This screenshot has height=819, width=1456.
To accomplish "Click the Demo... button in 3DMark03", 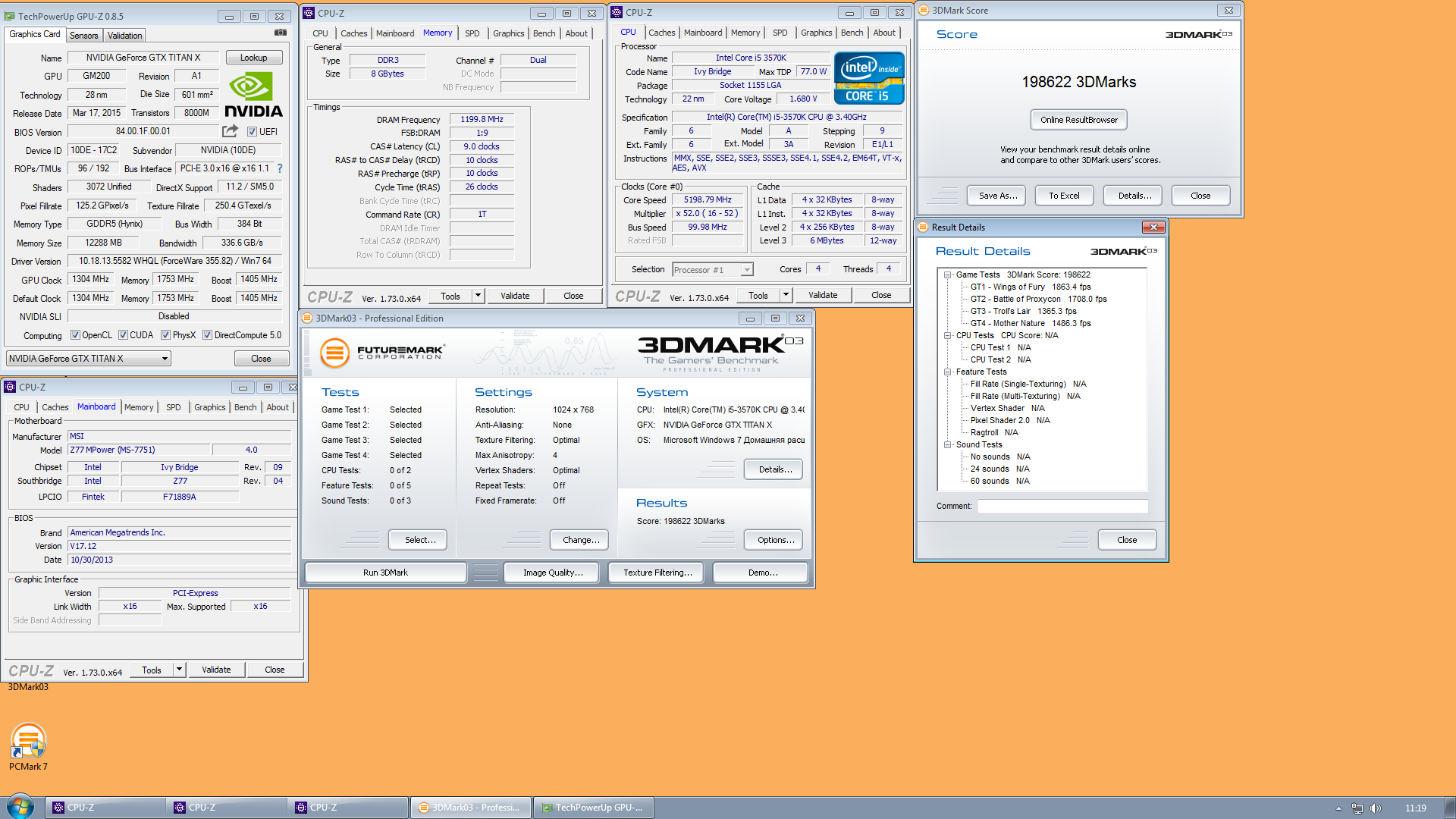I will point(761,573).
